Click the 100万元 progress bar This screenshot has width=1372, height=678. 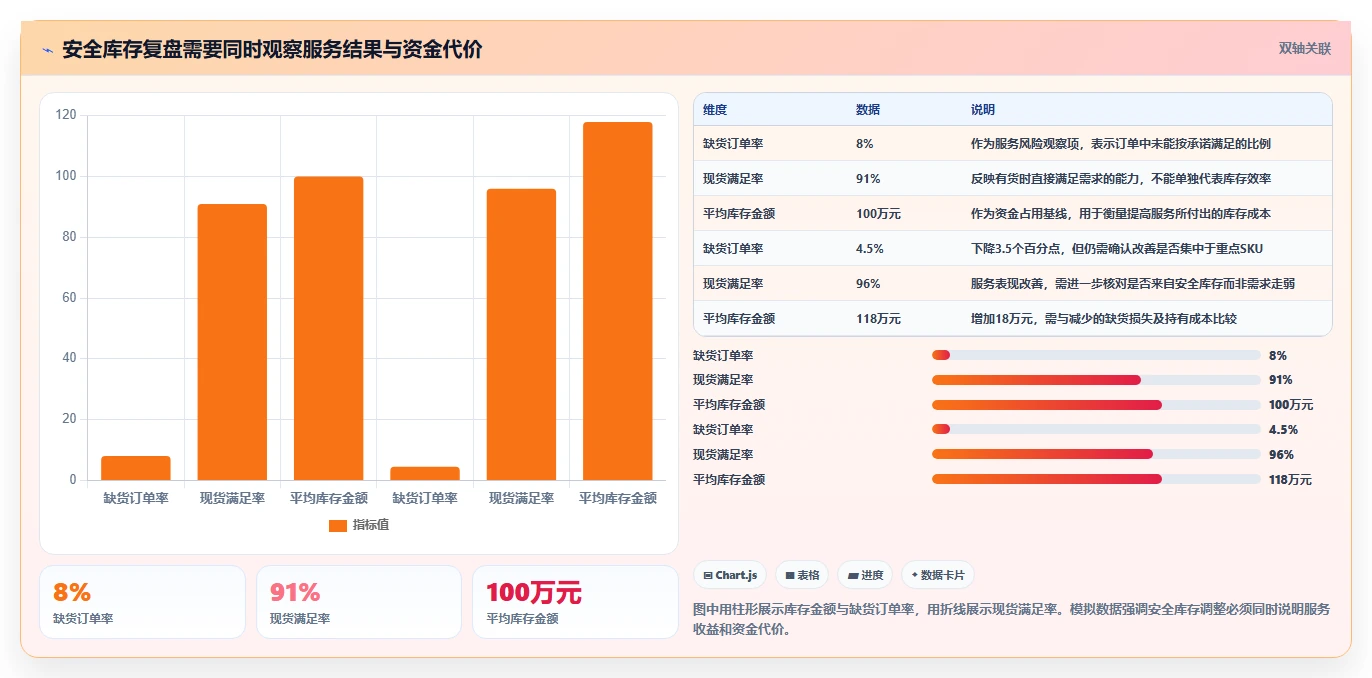point(1096,405)
